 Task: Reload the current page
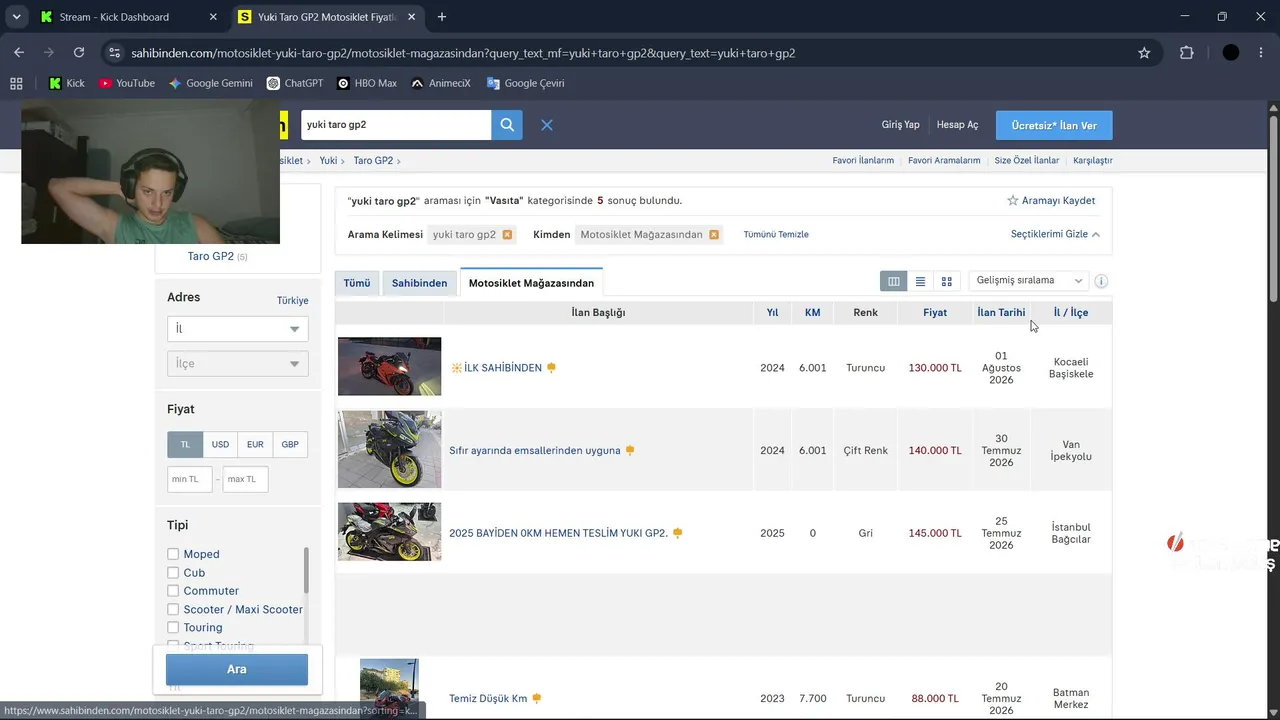click(x=79, y=53)
